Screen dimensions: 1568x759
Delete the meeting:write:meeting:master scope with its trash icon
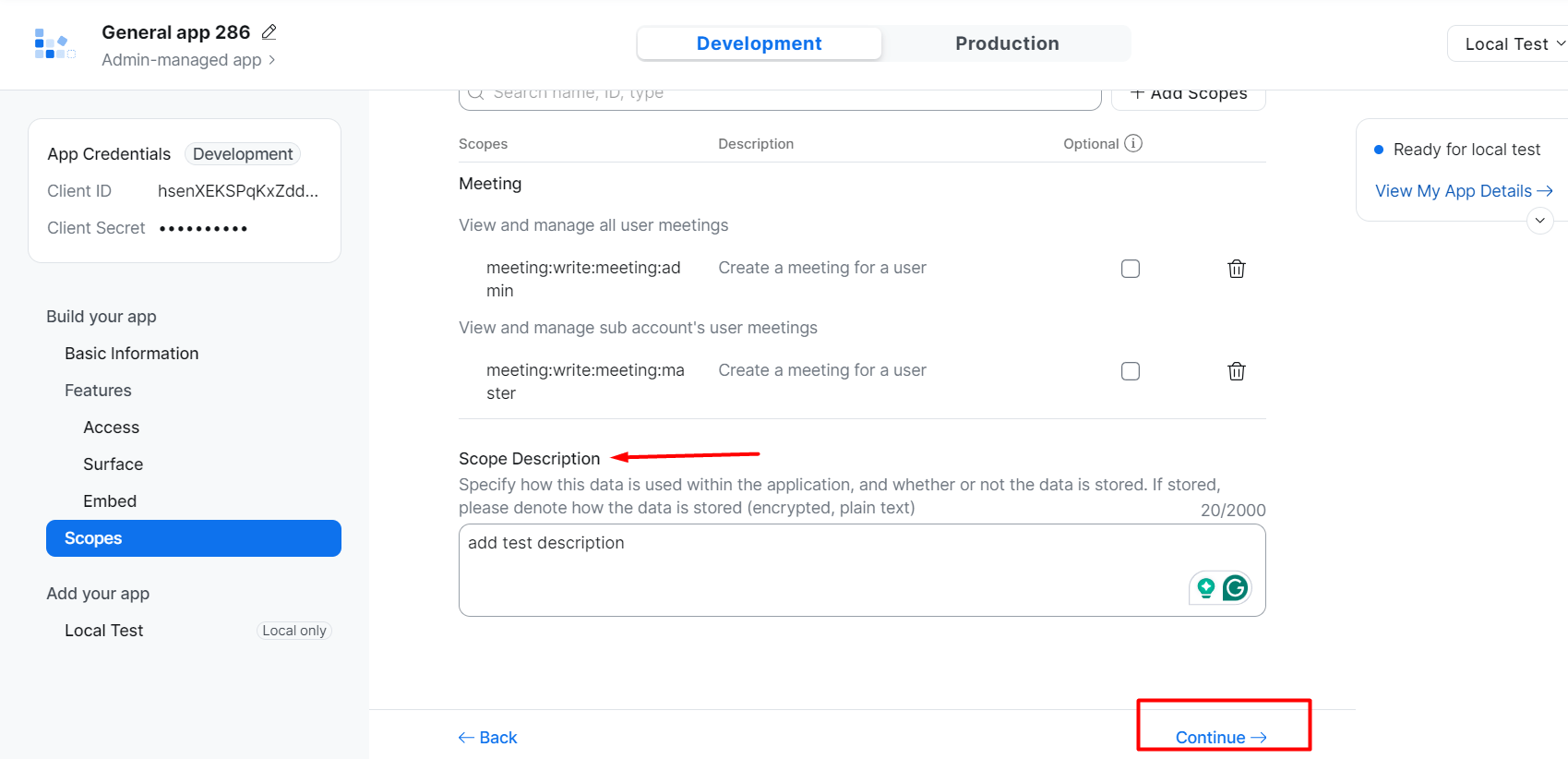pyautogui.click(x=1237, y=371)
